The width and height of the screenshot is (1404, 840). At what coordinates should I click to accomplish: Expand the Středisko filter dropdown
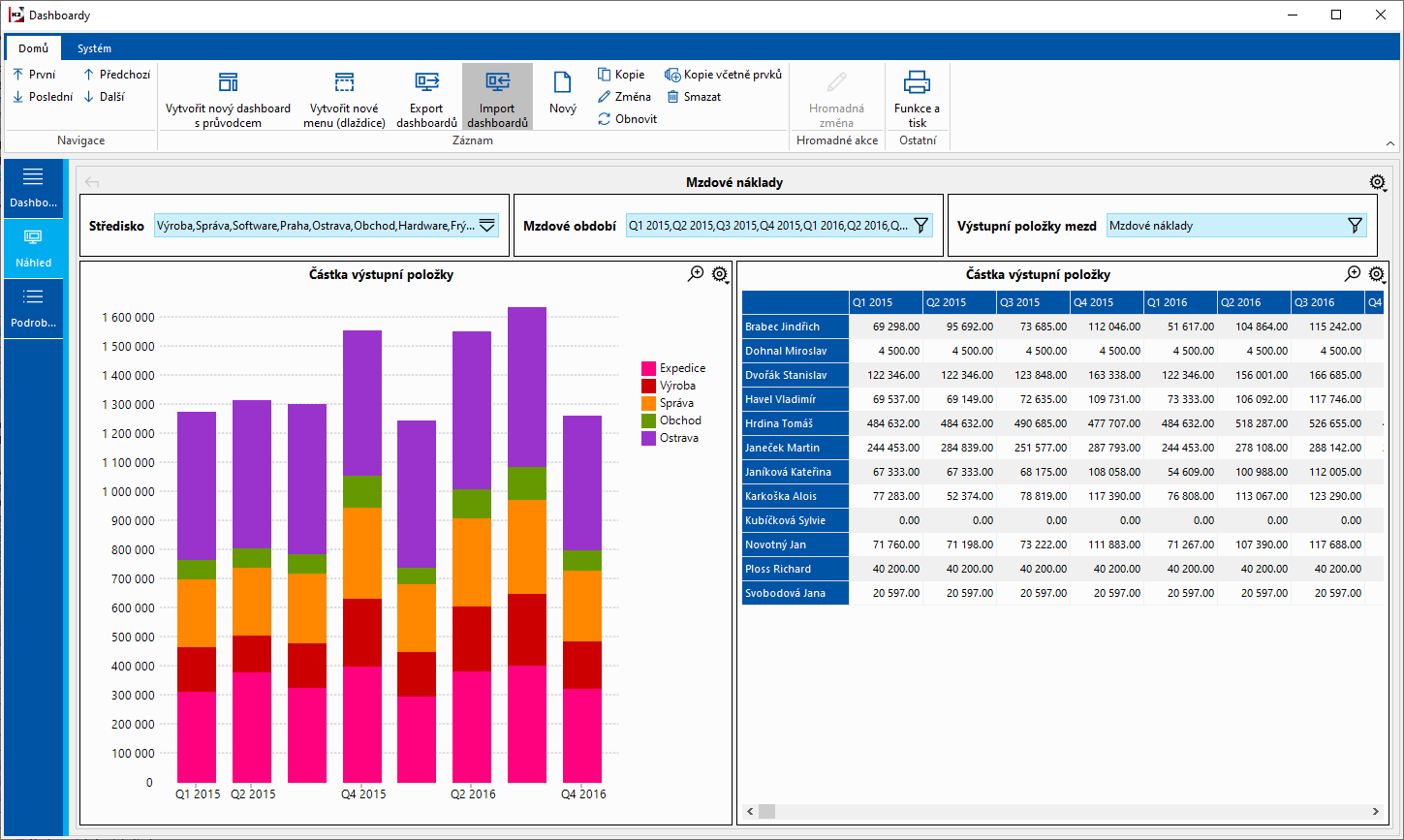tap(487, 225)
